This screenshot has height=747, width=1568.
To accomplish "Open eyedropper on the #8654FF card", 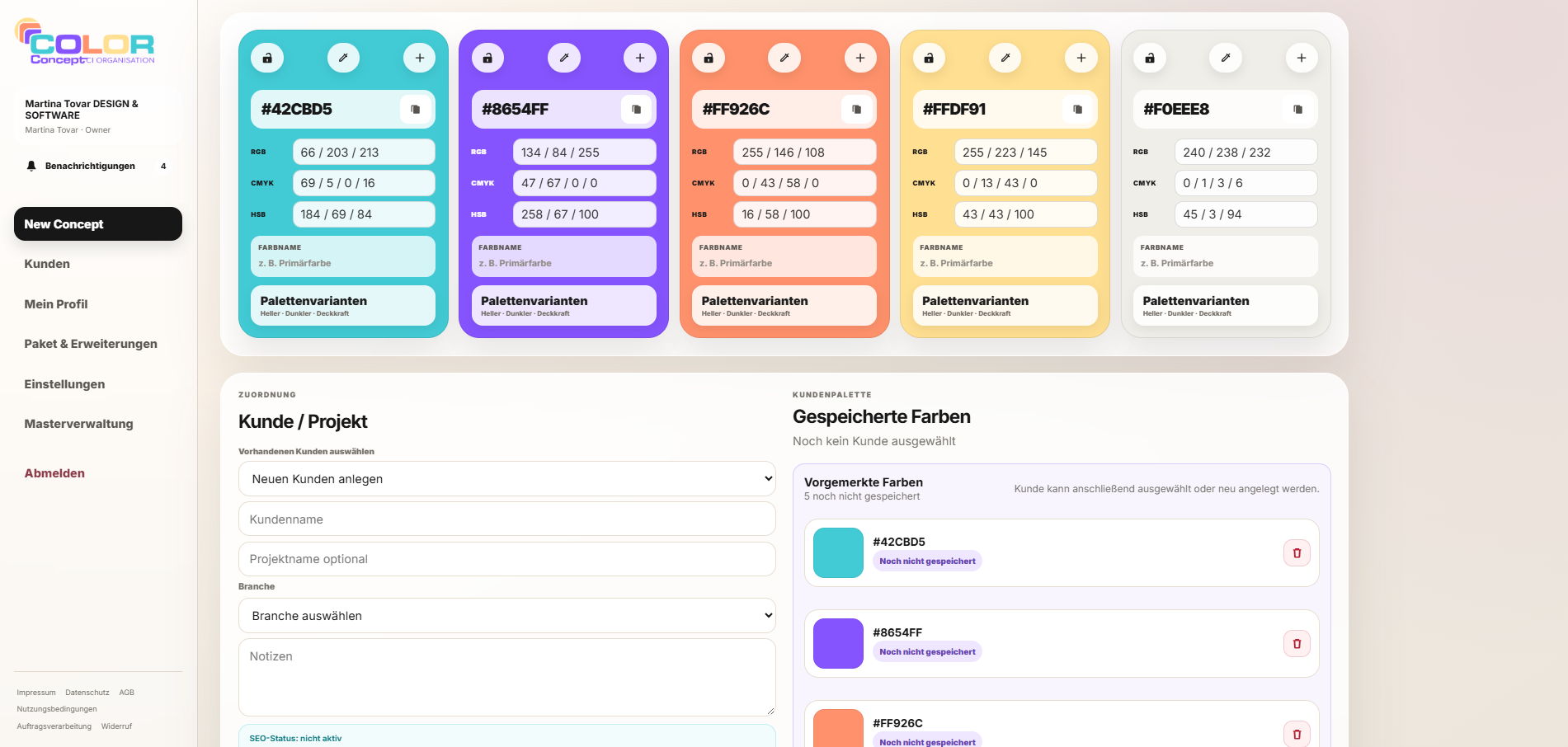I will click(564, 58).
